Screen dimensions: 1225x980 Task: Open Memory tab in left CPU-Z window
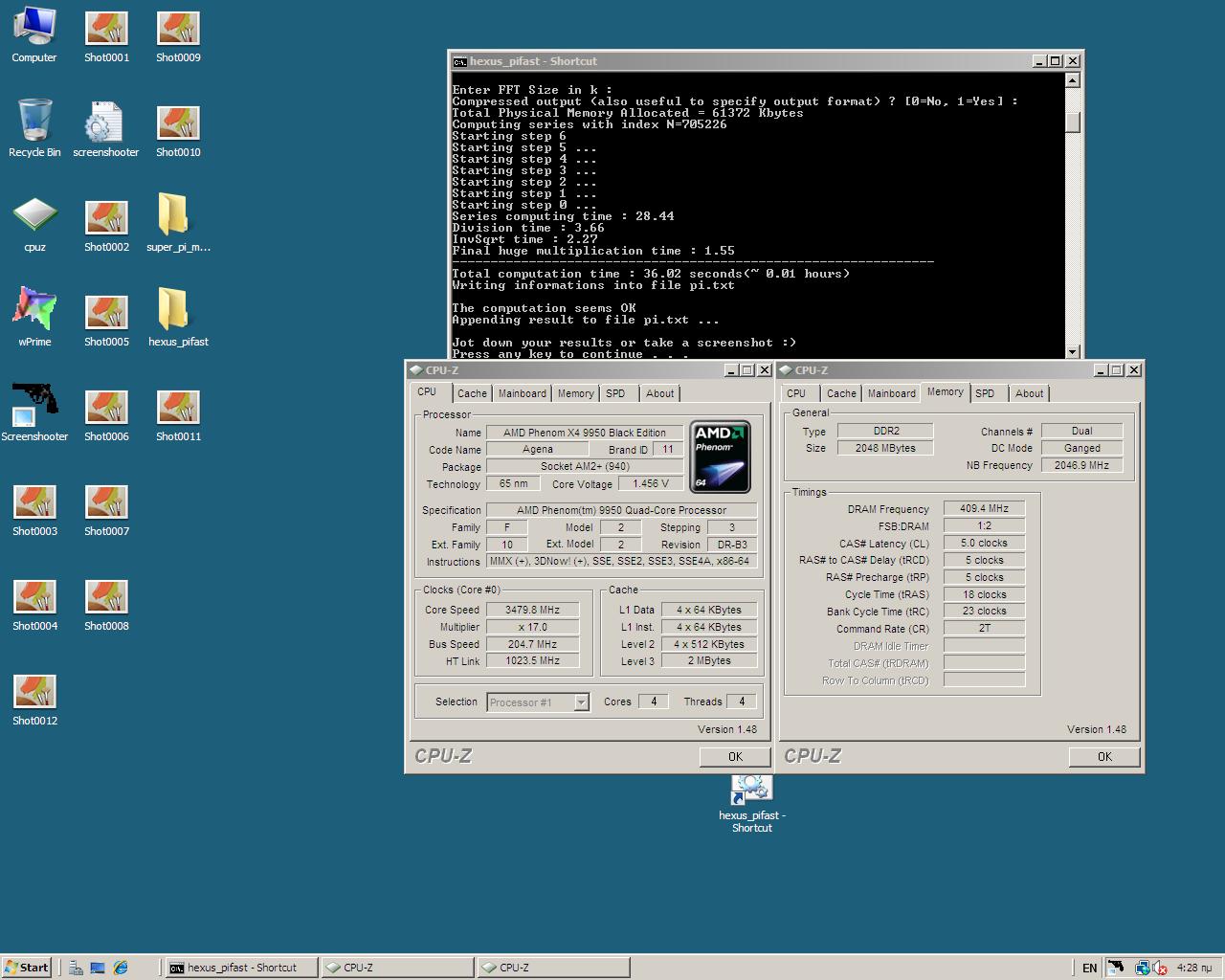click(575, 393)
